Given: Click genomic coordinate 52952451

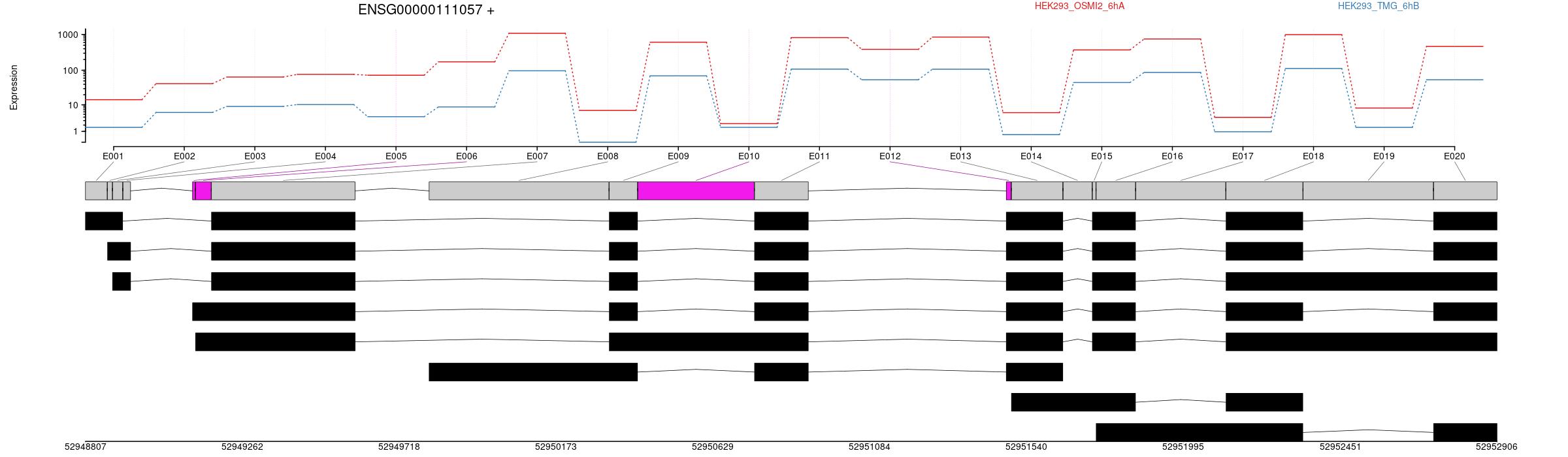Looking at the screenshot, I should click(1341, 447).
